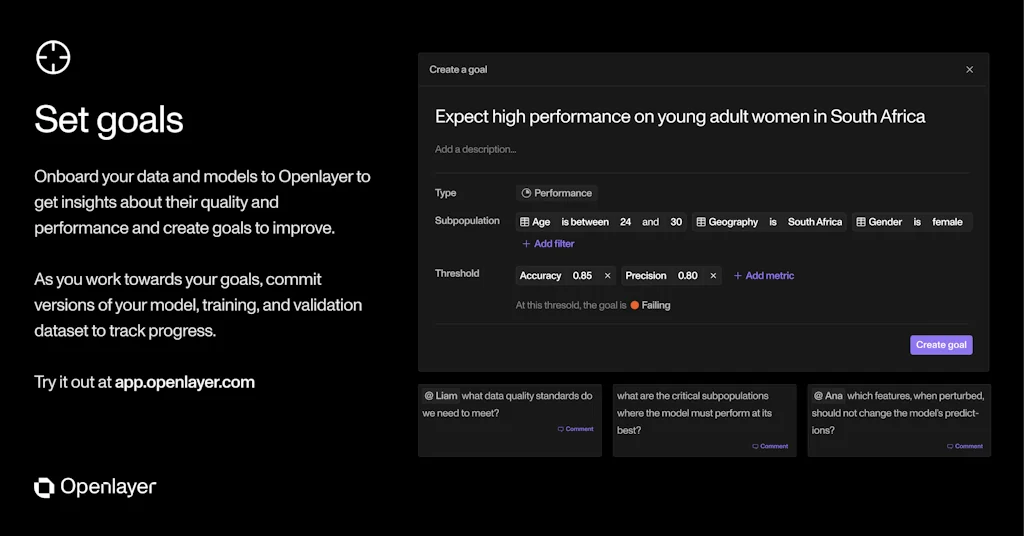Select the Precision metric name

pos(646,276)
